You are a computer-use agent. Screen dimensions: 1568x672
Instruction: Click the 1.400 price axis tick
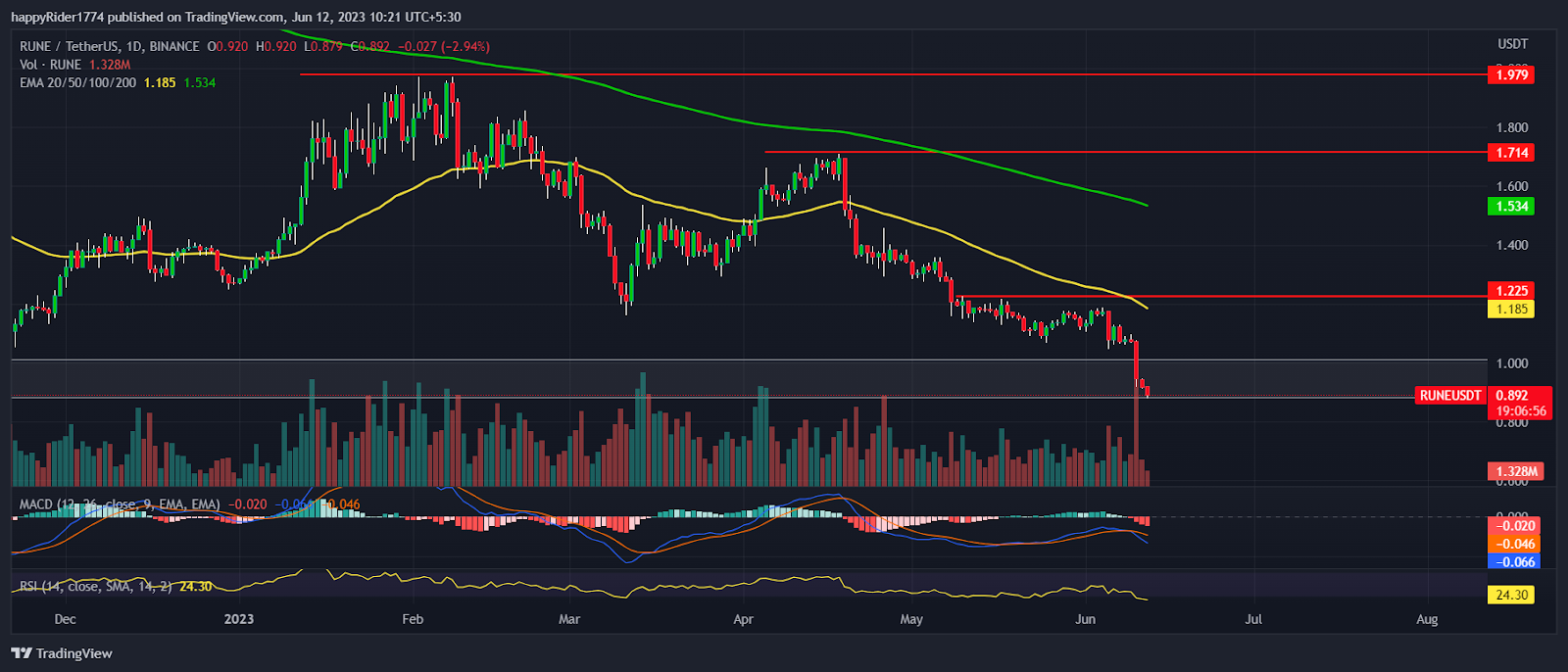point(1512,245)
